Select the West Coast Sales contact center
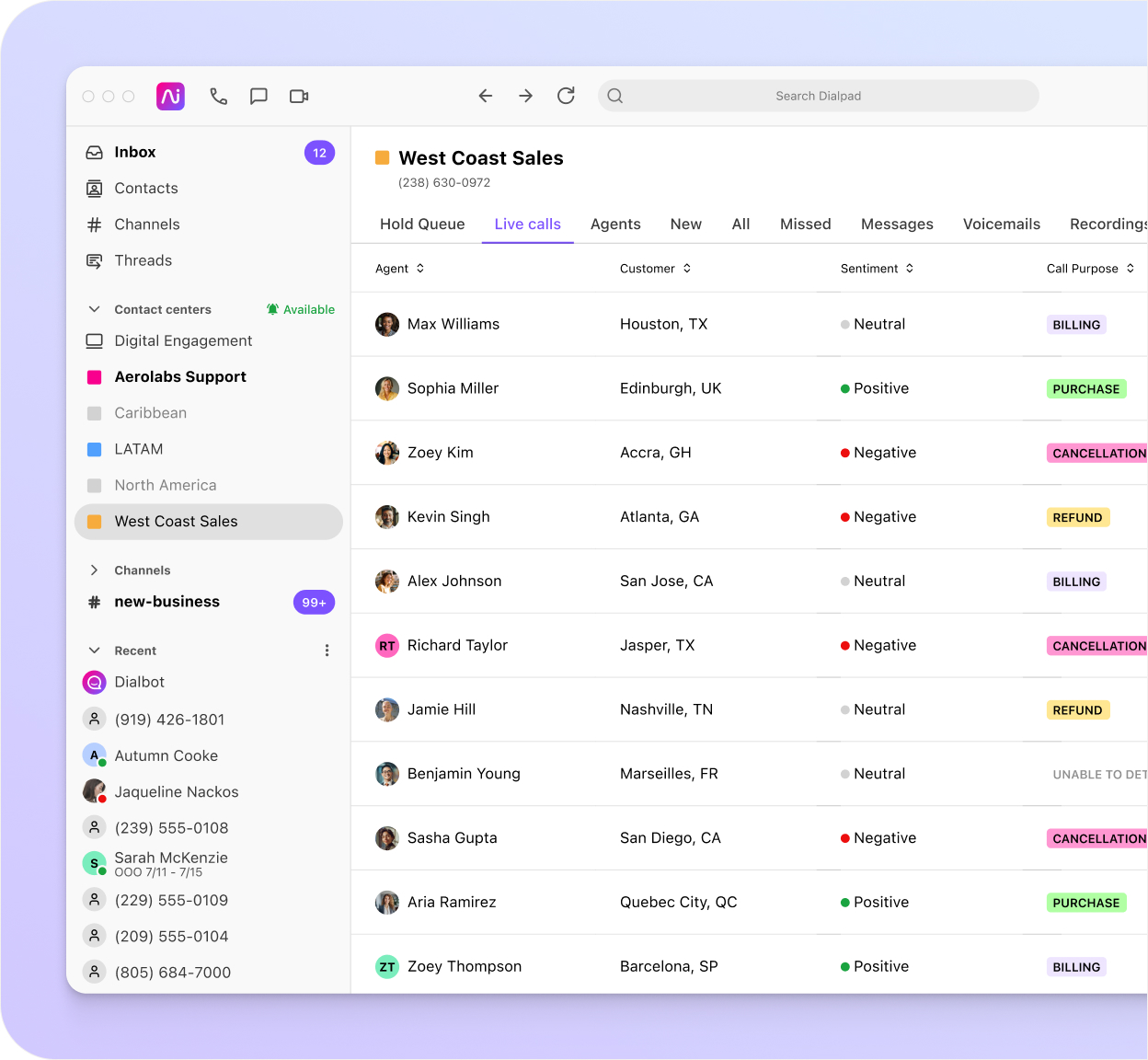Viewport: 1148px width, 1060px height. (x=175, y=521)
